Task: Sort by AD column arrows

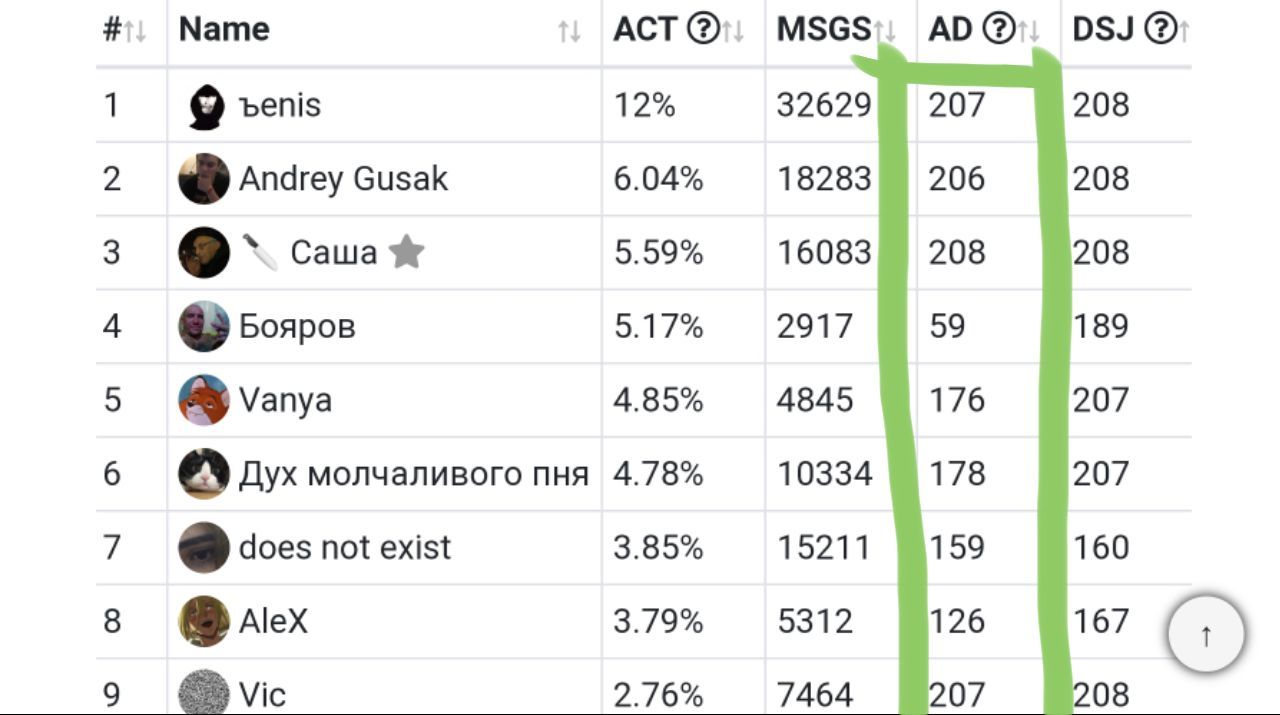Action: [x=1029, y=32]
